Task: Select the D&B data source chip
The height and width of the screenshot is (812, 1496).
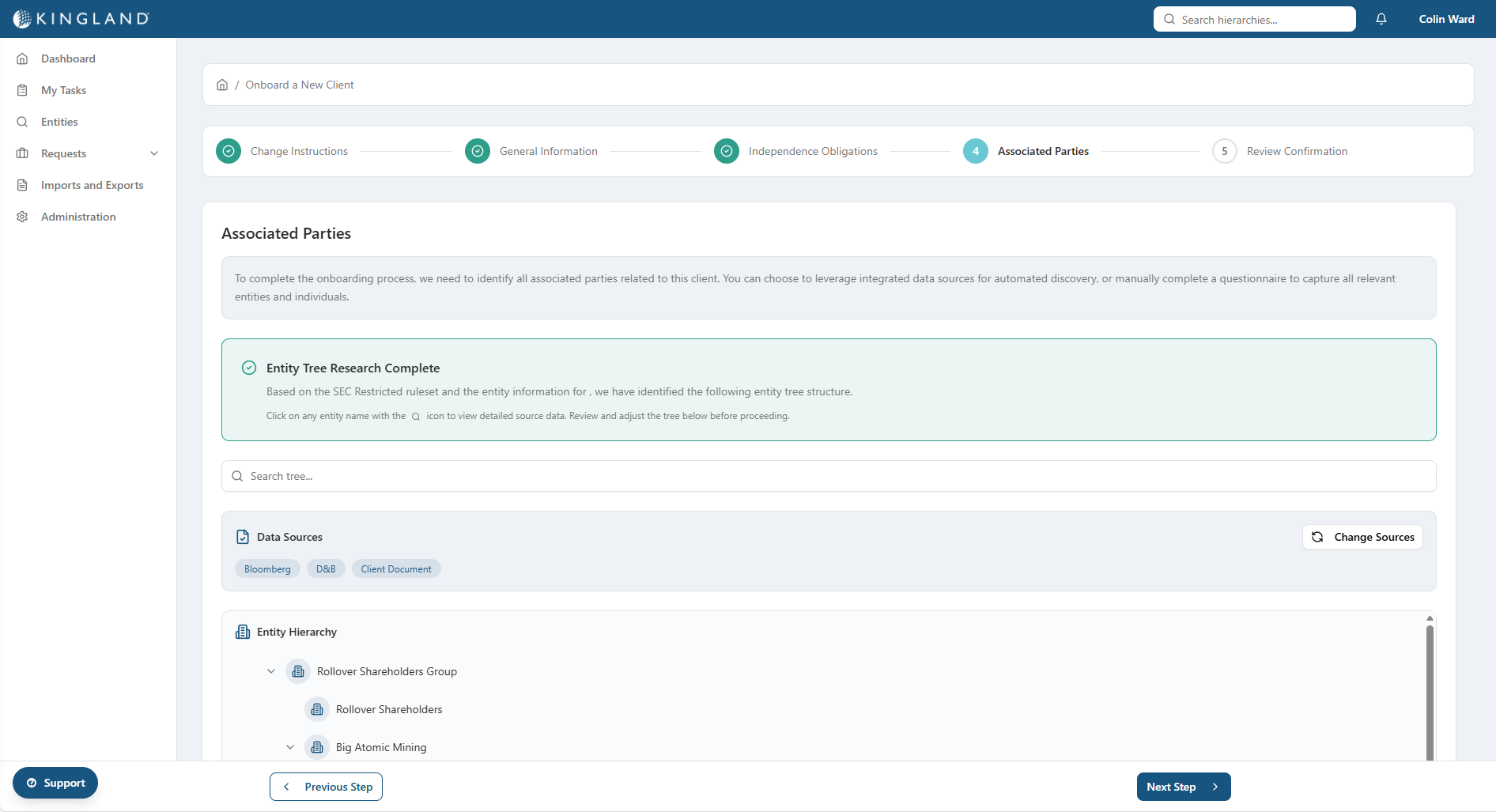Action: [325, 568]
